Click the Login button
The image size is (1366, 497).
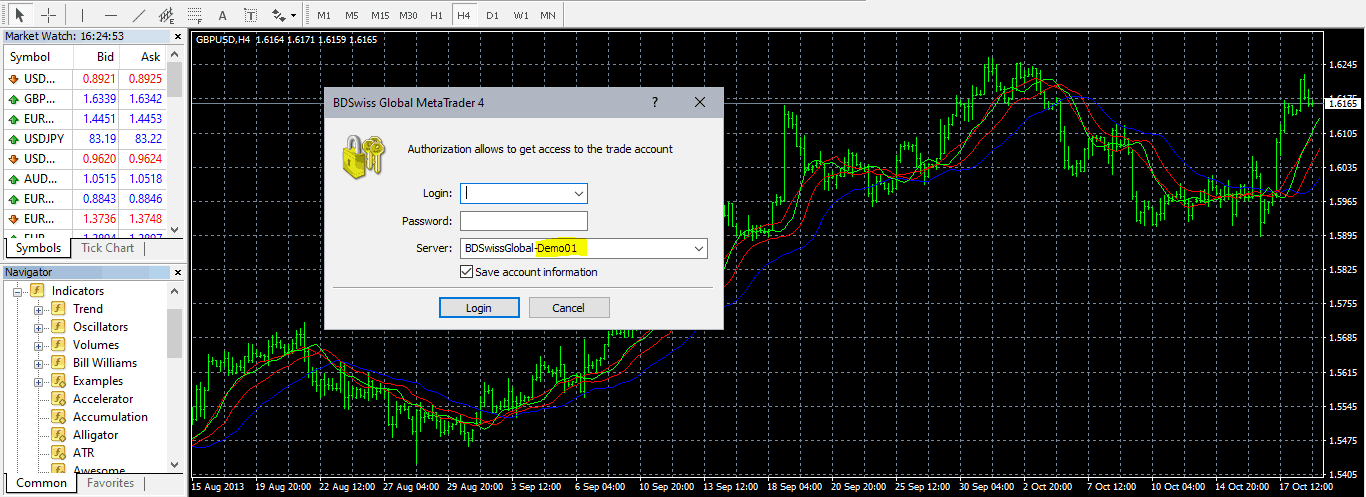(x=479, y=308)
